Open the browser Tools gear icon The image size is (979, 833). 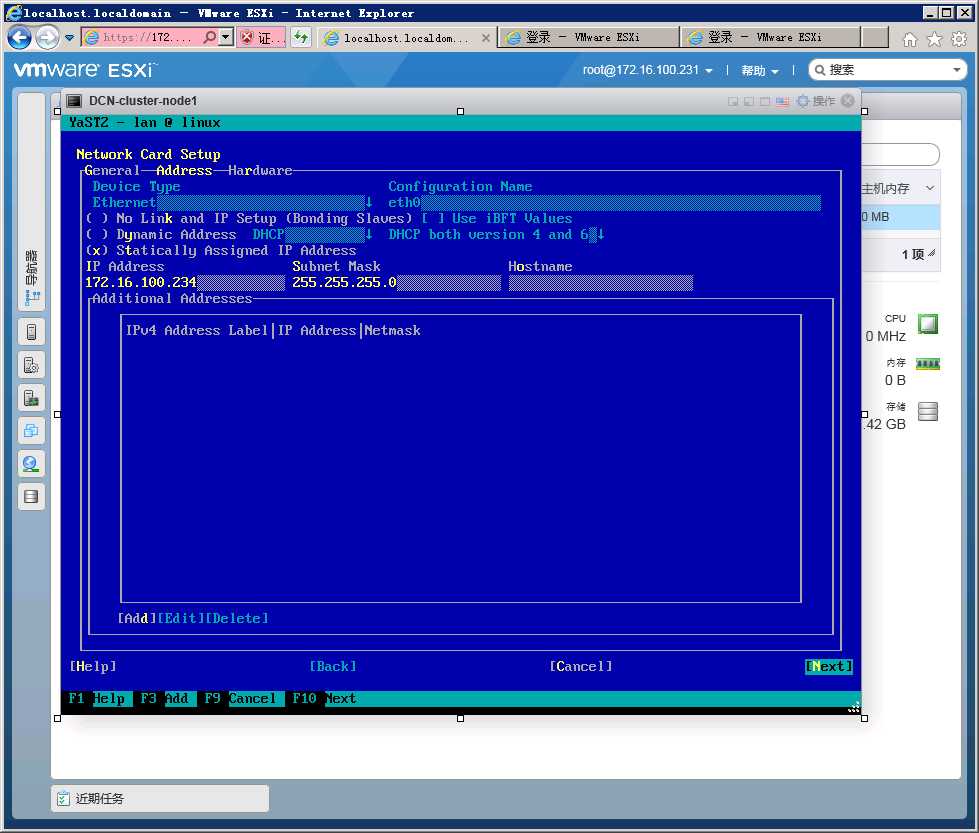click(x=959, y=39)
